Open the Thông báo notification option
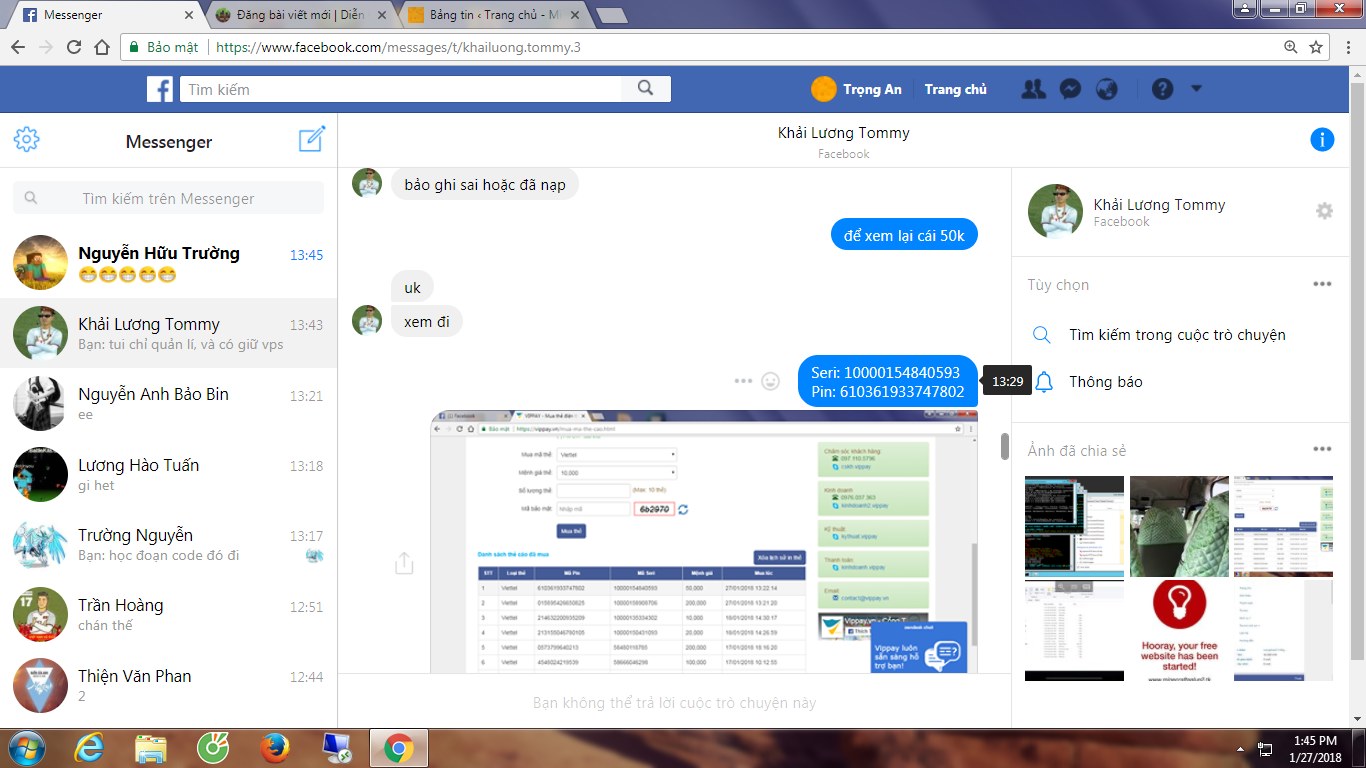This screenshot has width=1366, height=768. click(1105, 382)
